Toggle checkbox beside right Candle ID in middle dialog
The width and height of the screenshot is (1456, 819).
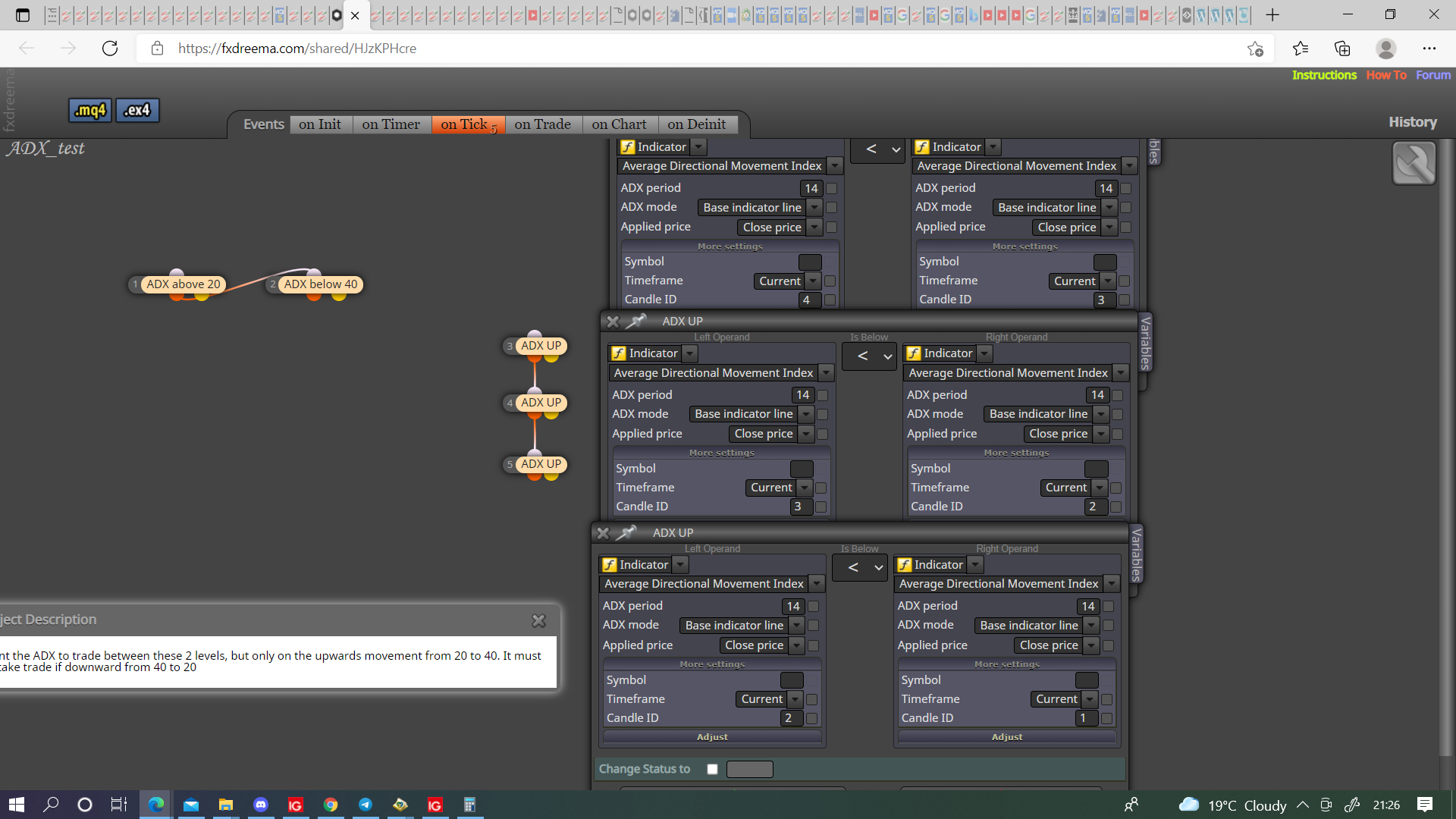pos(1116,507)
